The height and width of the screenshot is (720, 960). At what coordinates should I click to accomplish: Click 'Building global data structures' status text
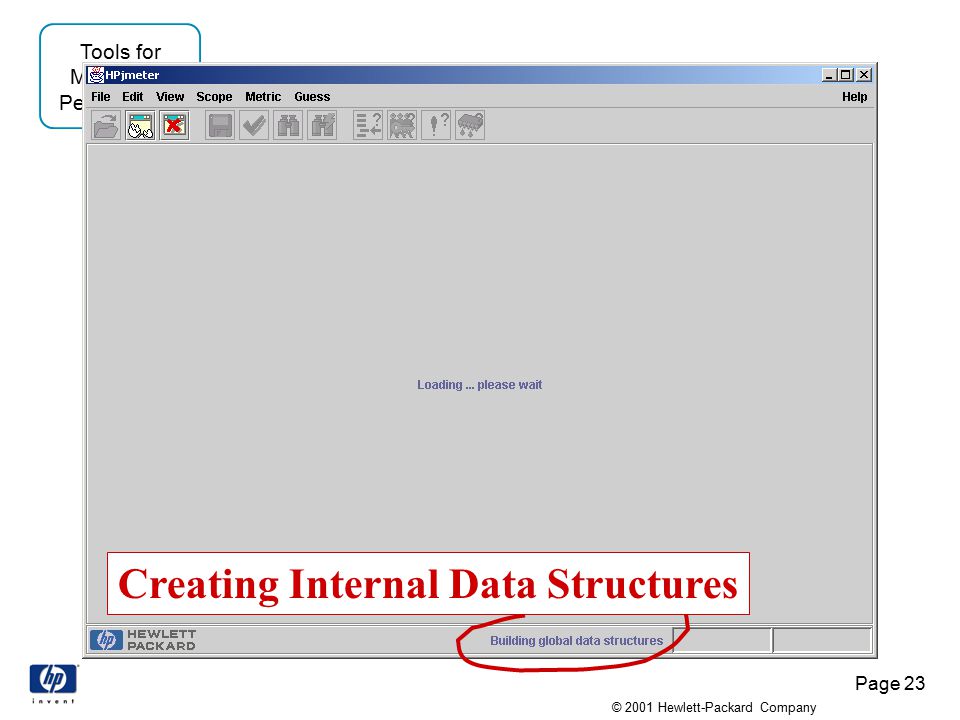click(576, 641)
